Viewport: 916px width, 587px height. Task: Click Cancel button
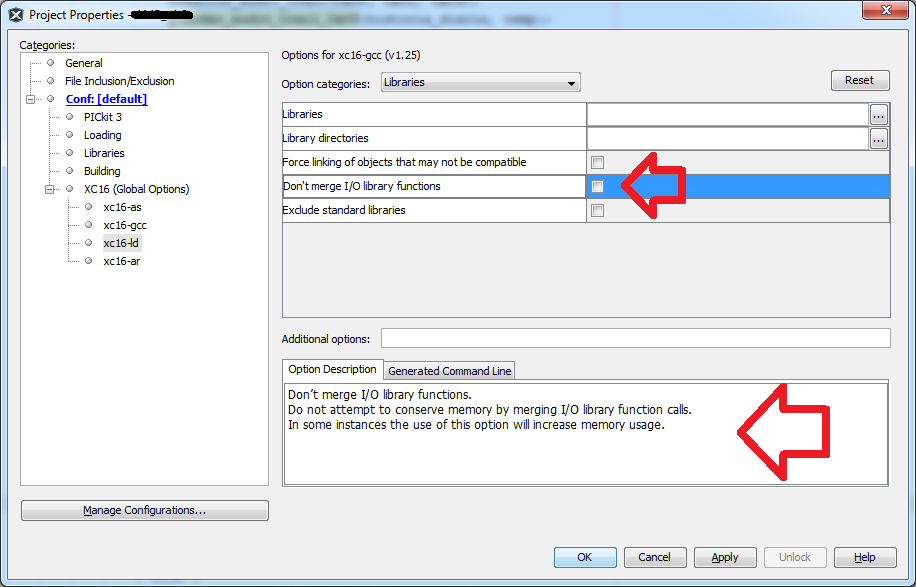pos(655,557)
